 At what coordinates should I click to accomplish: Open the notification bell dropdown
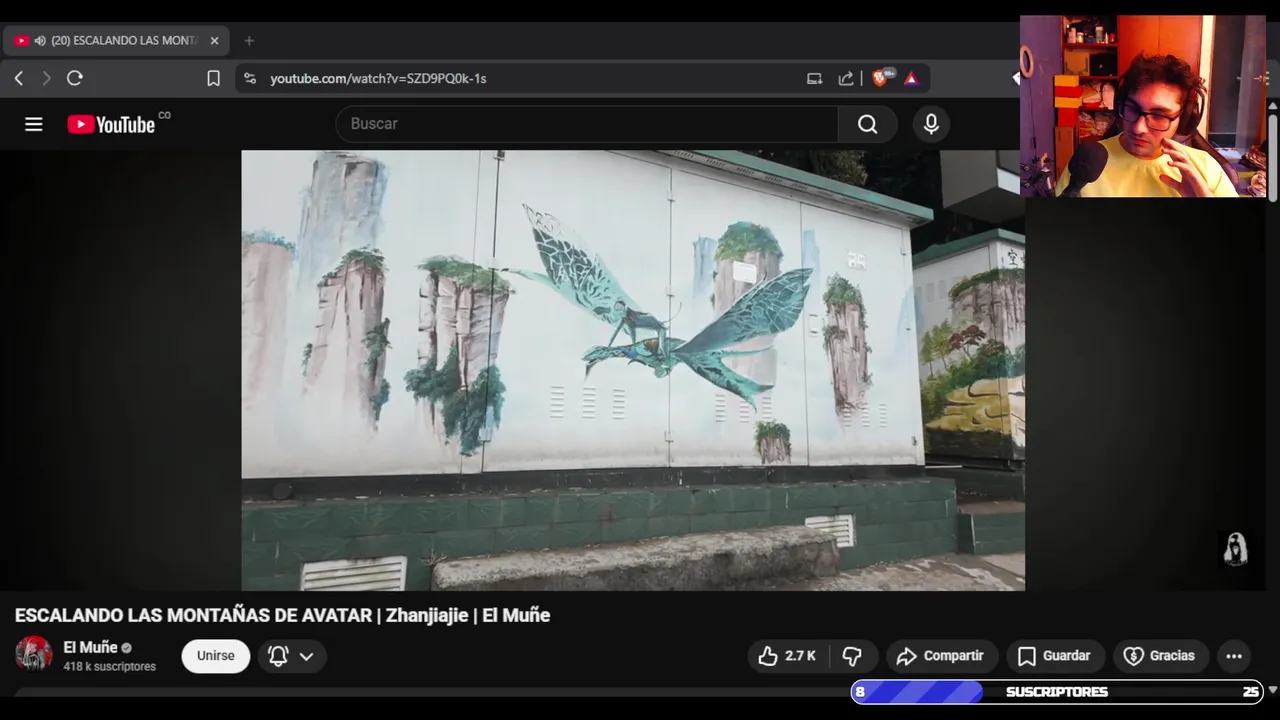click(292, 656)
